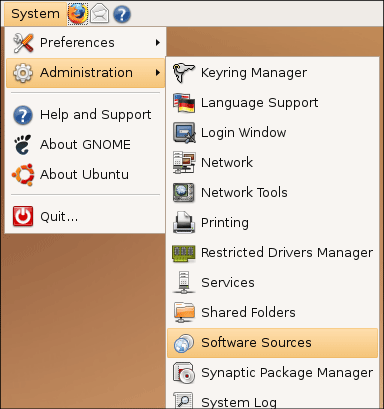384x409 pixels.
Task: Launch Firefox from the top panel
Action: [77, 14]
